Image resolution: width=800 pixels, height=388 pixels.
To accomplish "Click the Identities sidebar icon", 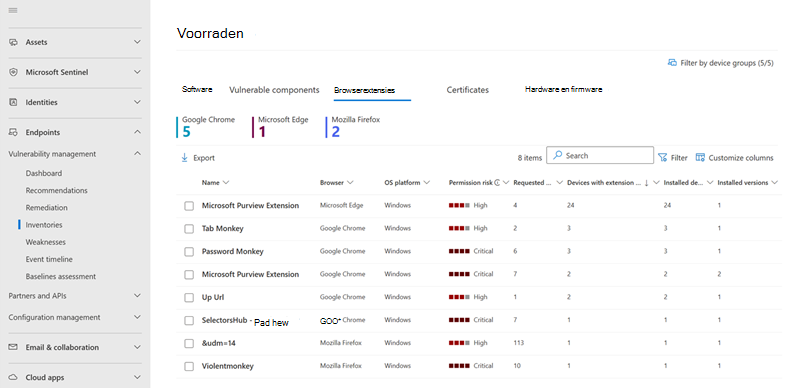I will (14, 102).
